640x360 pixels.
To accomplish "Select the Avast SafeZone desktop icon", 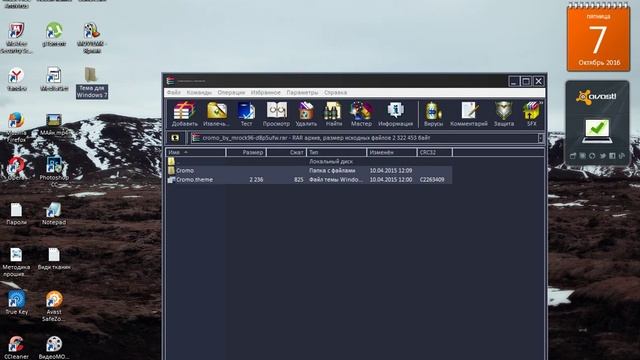I will pyautogui.click(x=54, y=306).
